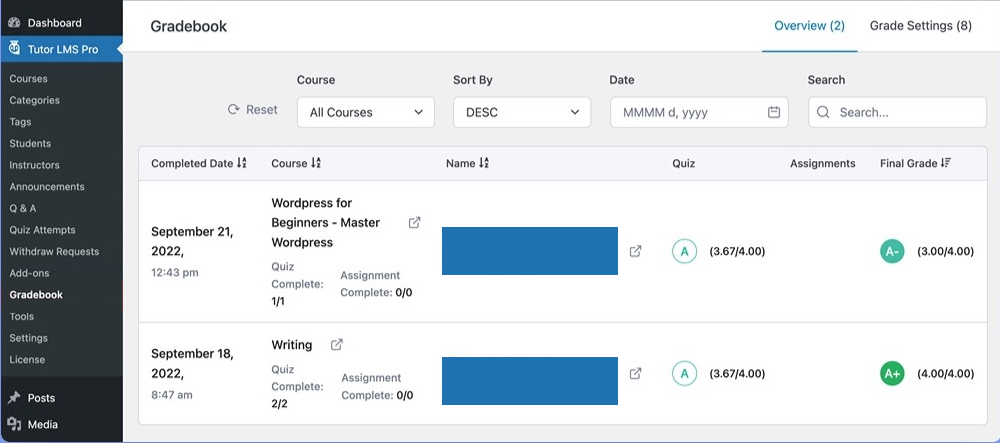Open the calendar icon in Date field

click(x=774, y=112)
